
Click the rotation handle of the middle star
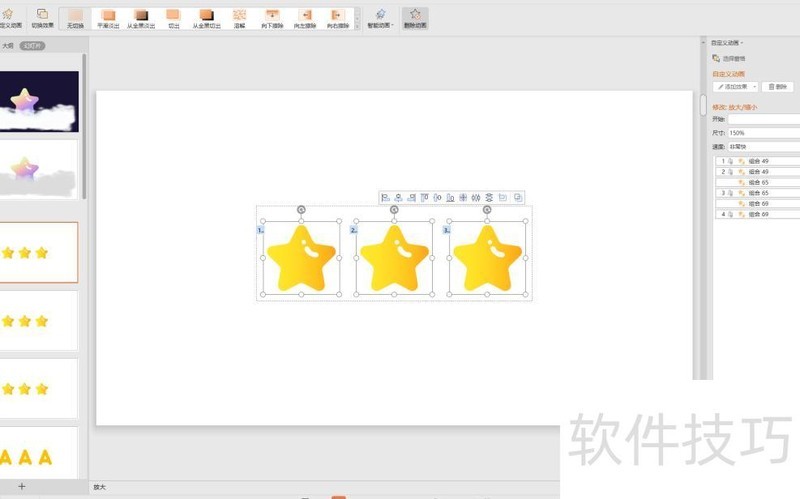tap(394, 210)
